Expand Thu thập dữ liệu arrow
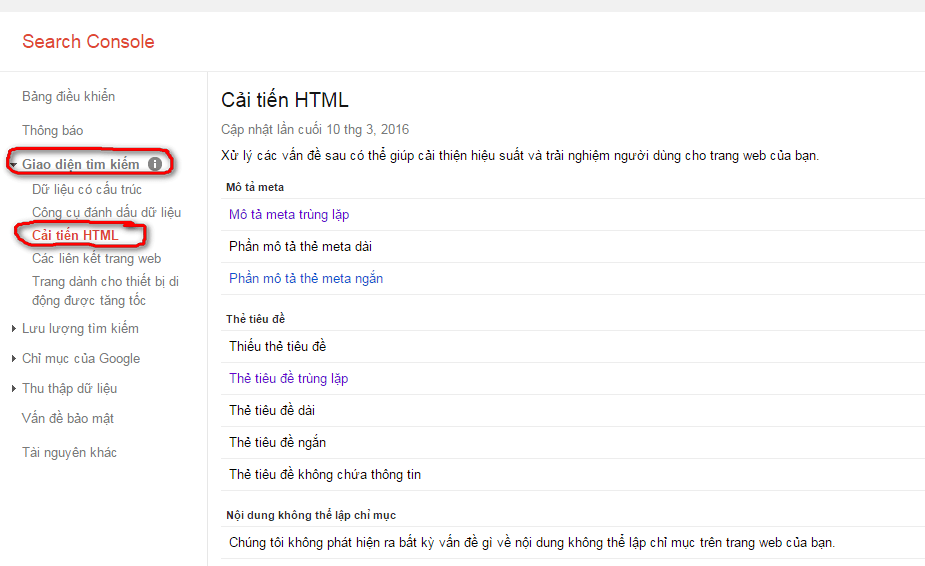Image resolution: width=925 pixels, height=566 pixels. [x=13, y=389]
